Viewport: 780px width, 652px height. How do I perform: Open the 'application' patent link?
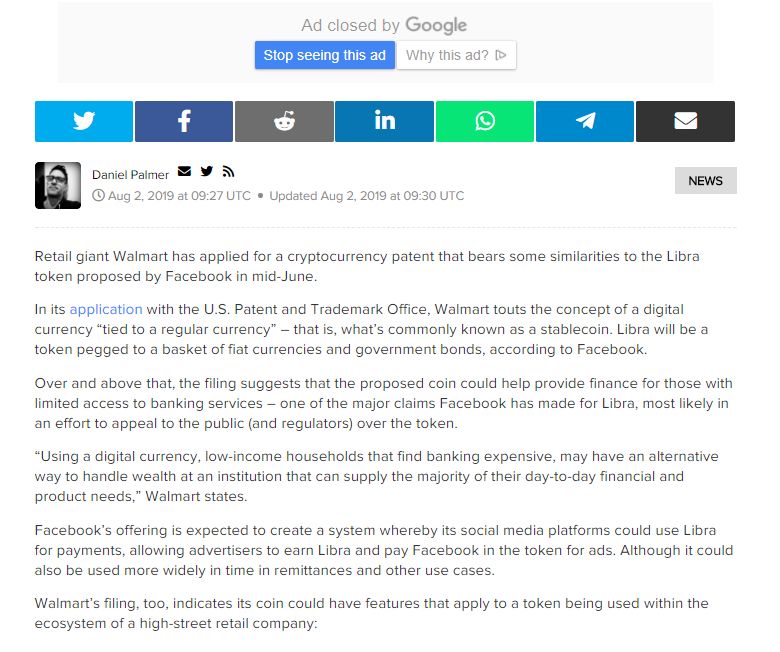[x=106, y=309]
